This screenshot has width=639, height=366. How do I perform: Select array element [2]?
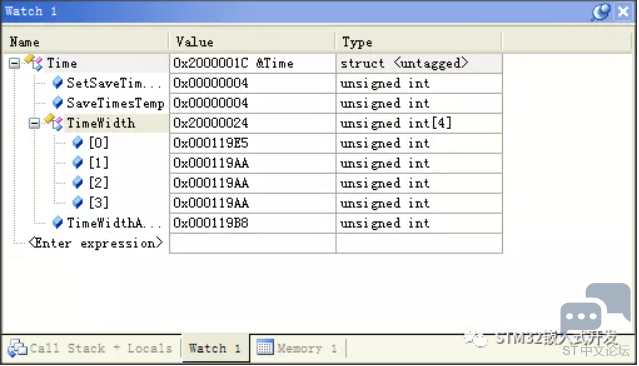tap(99, 183)
